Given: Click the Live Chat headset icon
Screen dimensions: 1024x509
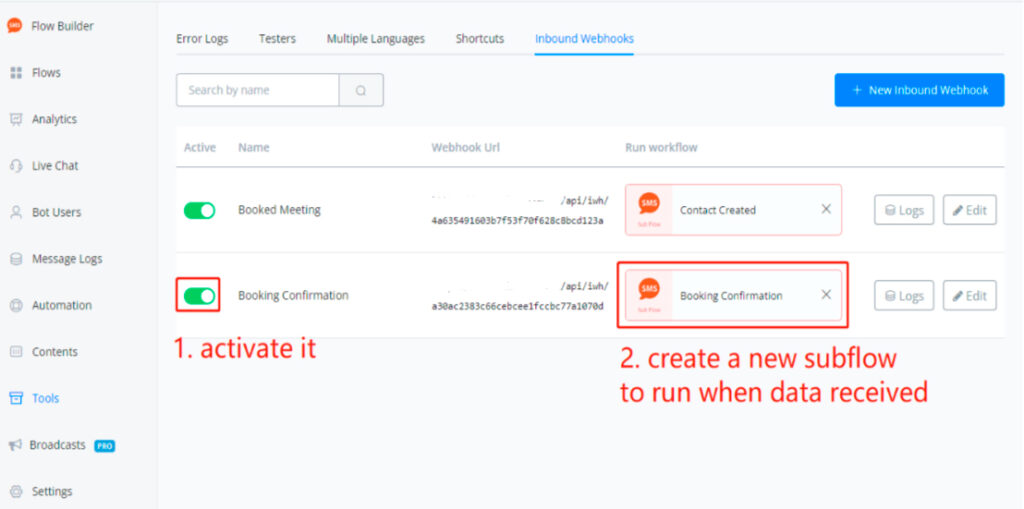Looking at the screenshot, I should (16, 166).
